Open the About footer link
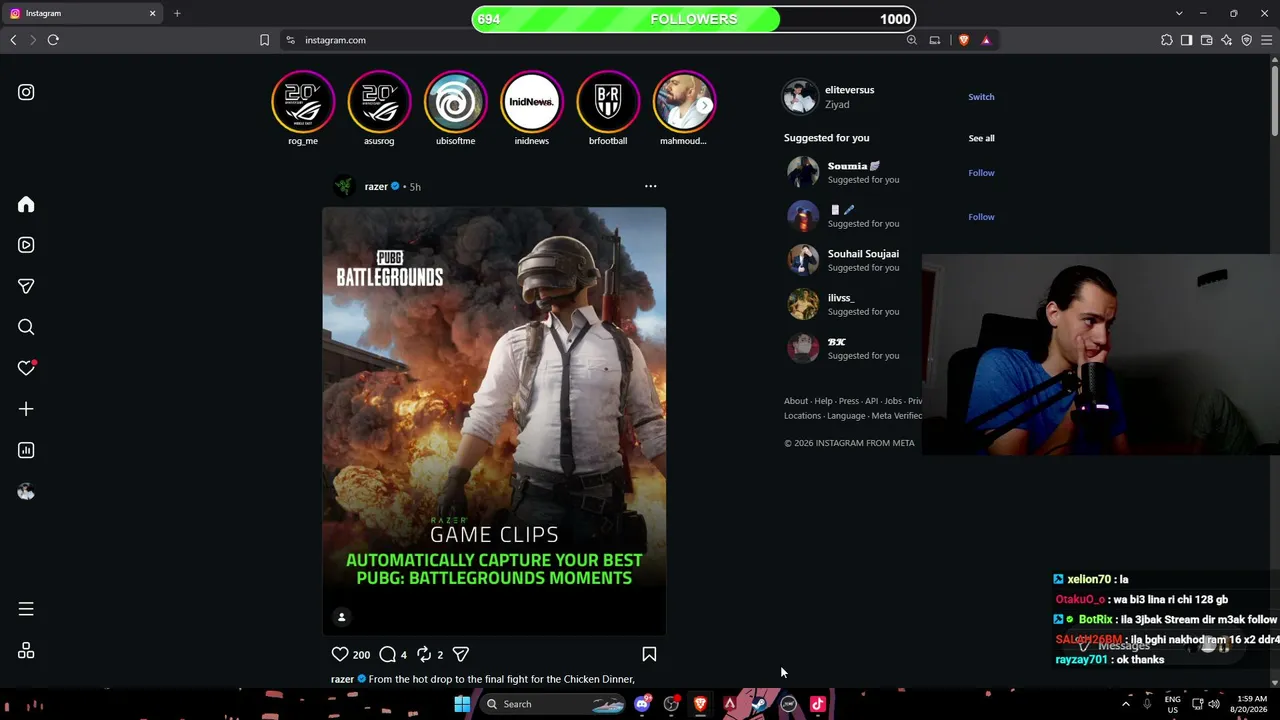1280x720 pixels. coord(796,401)
